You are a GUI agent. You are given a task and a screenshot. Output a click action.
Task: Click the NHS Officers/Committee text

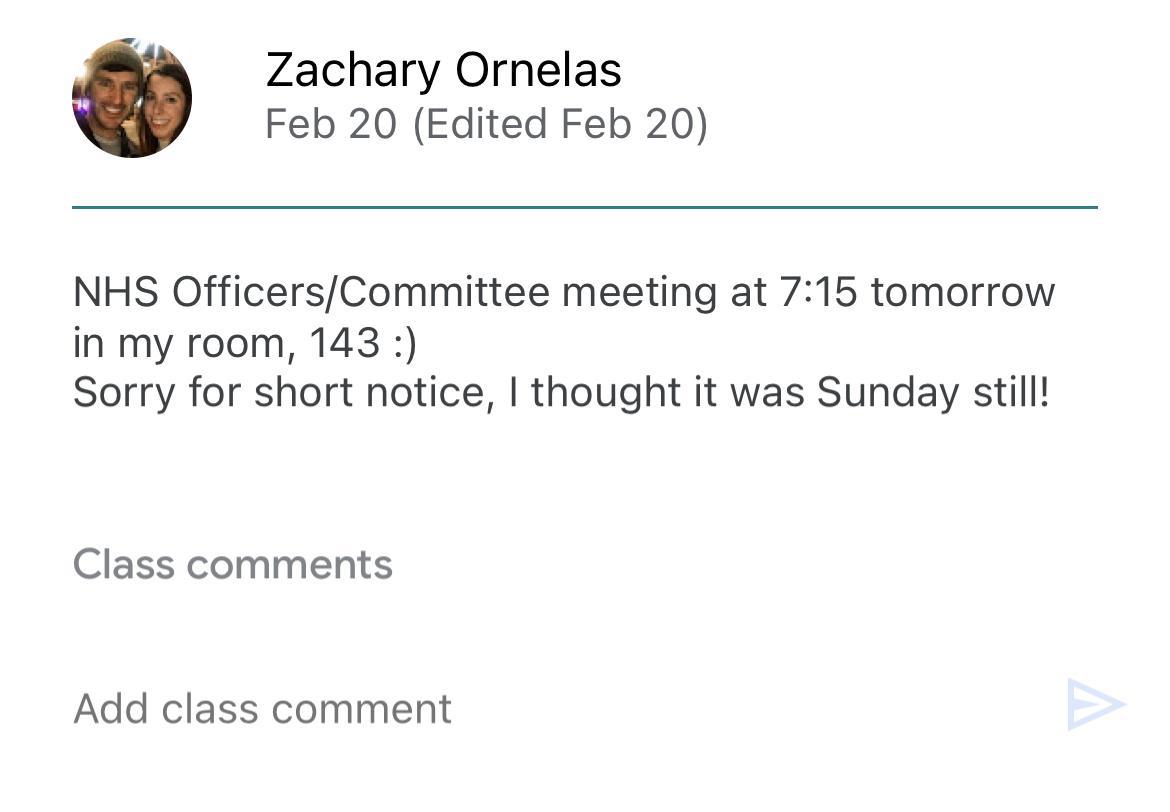tap(311, 293)
